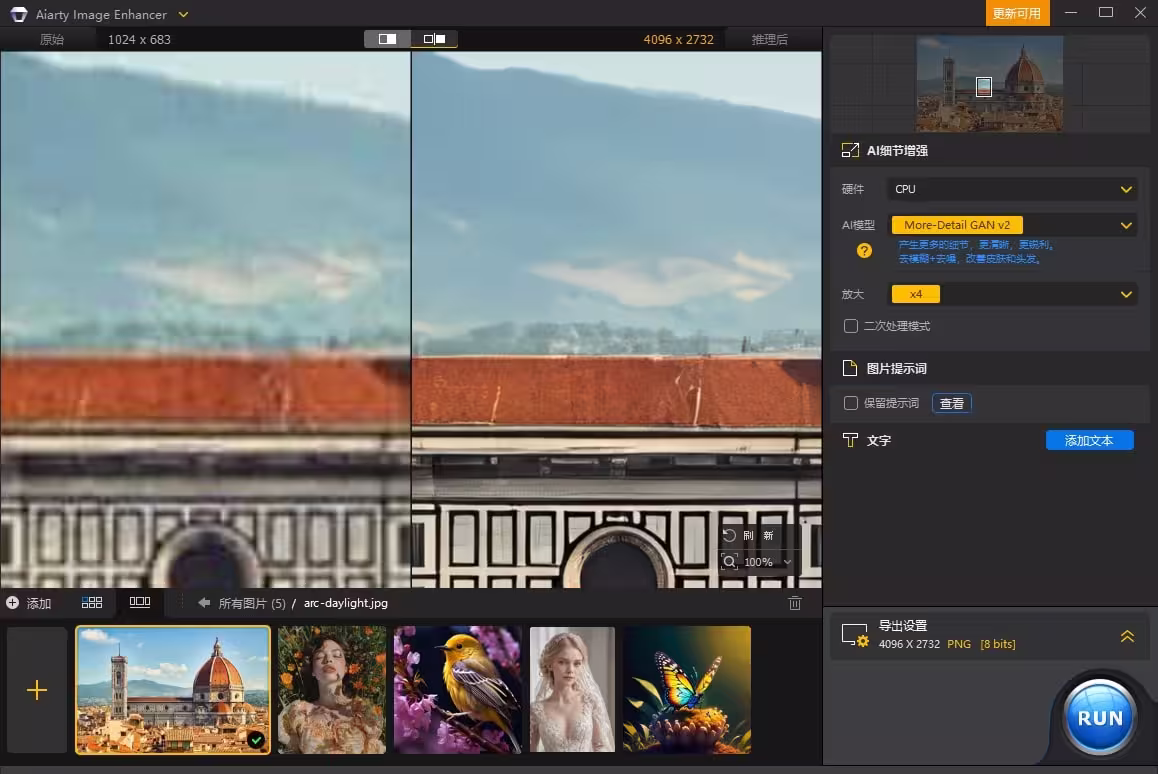Click the 添加文本 button

pos(1089,440)
